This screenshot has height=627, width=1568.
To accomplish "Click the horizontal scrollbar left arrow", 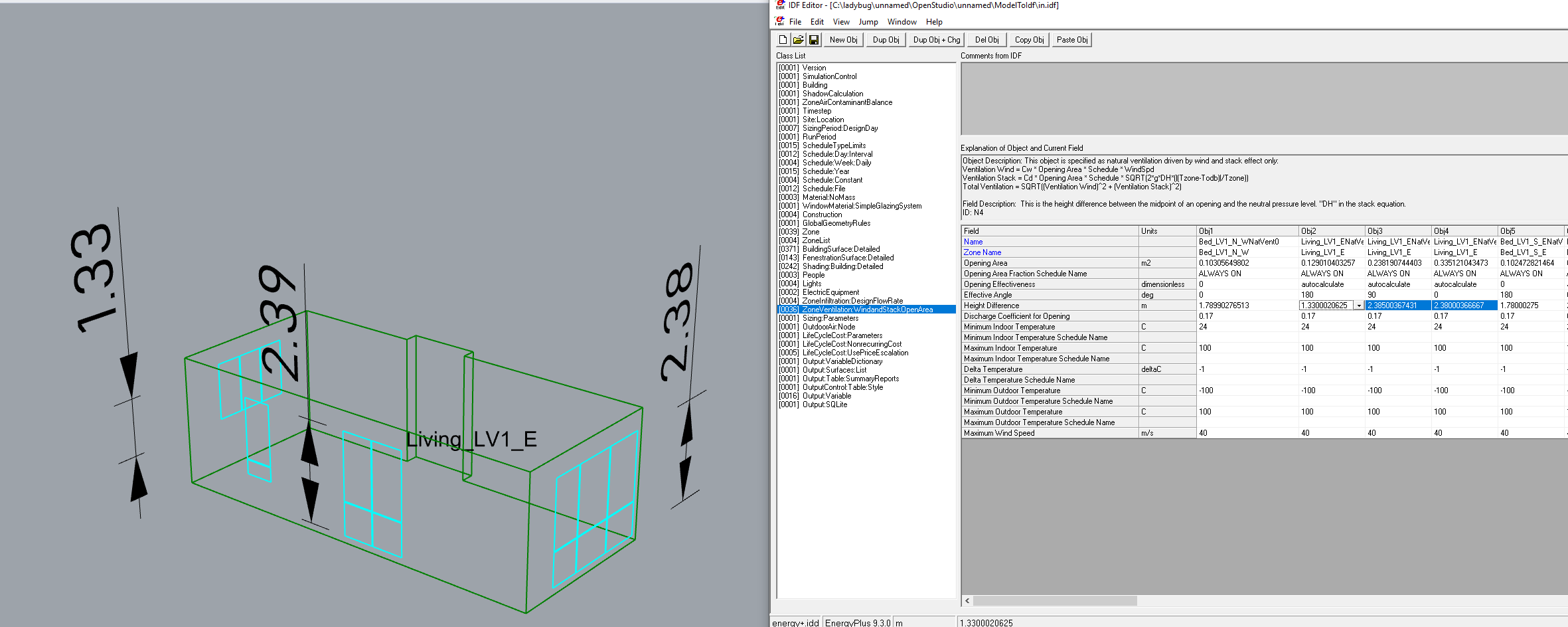I will 967,600.
